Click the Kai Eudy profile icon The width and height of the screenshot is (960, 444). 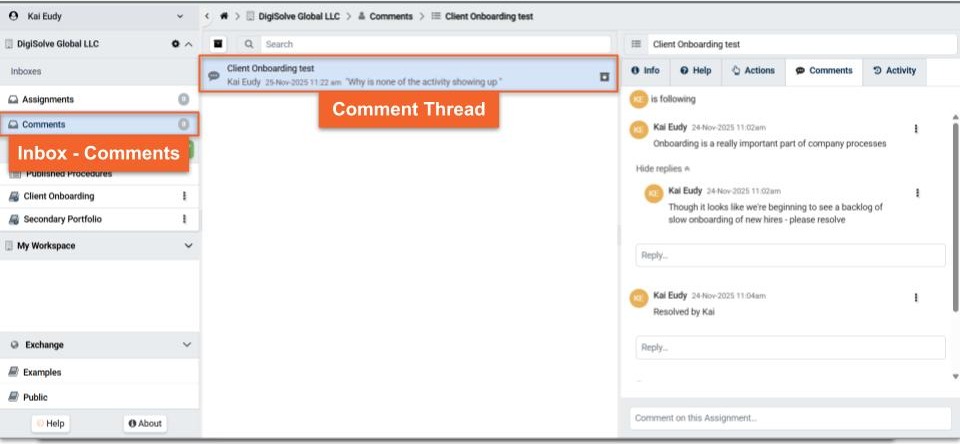(x=13, y=17)
